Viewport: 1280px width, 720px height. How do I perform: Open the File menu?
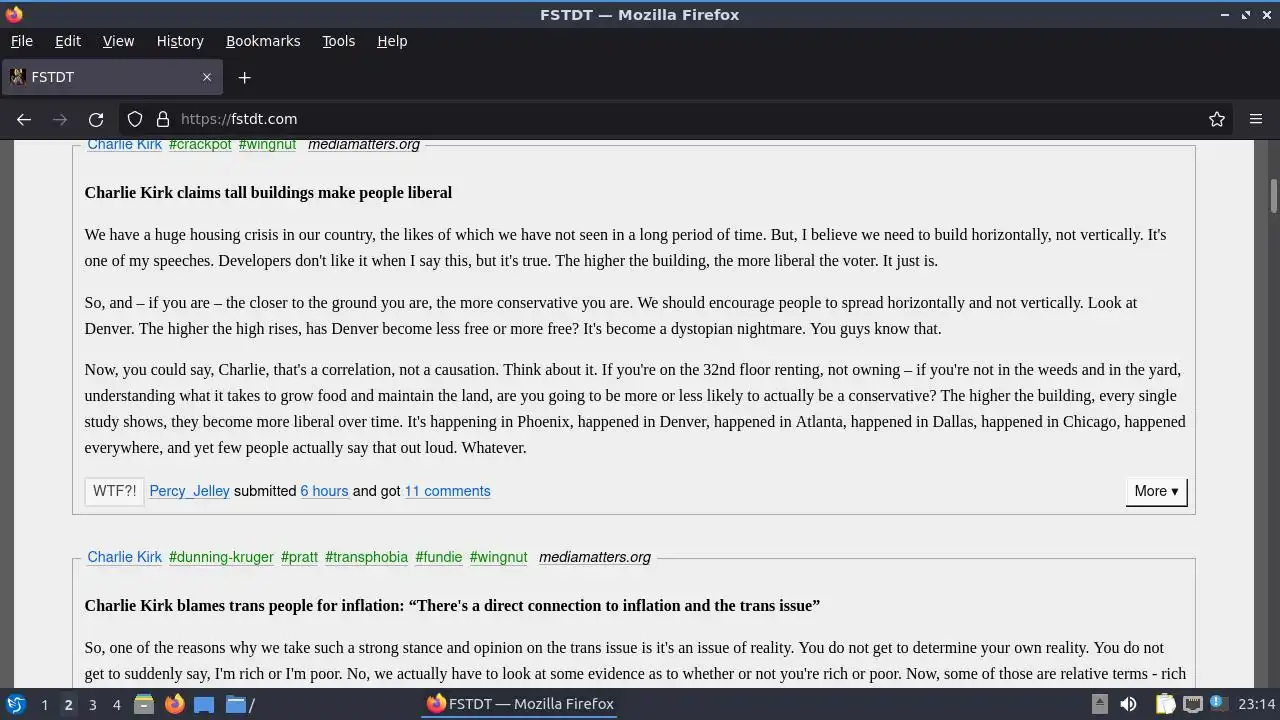pyautogui.click(x=21, y=41)
